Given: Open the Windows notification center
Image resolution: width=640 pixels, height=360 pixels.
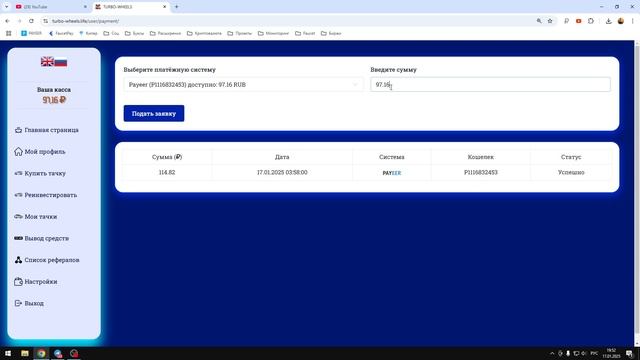Looking at the screenshot, I should pyautogui.click(x=630, y=353).
